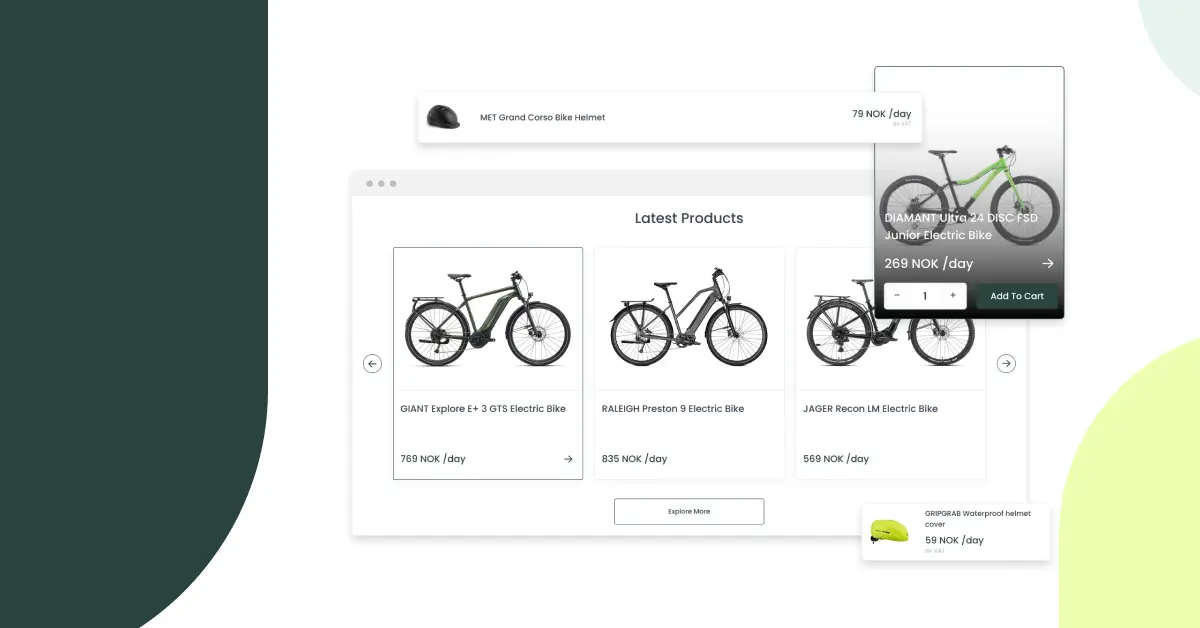Open JAGER Recon LM Electric Bike title
Viewport: 1200px width, 628px height.
click(870, 409)
